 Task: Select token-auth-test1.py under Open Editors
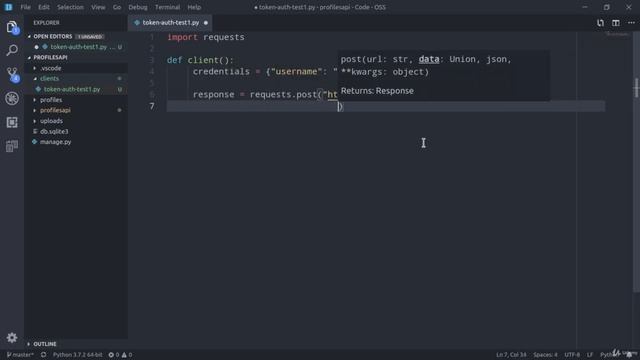tap(78, 47)
